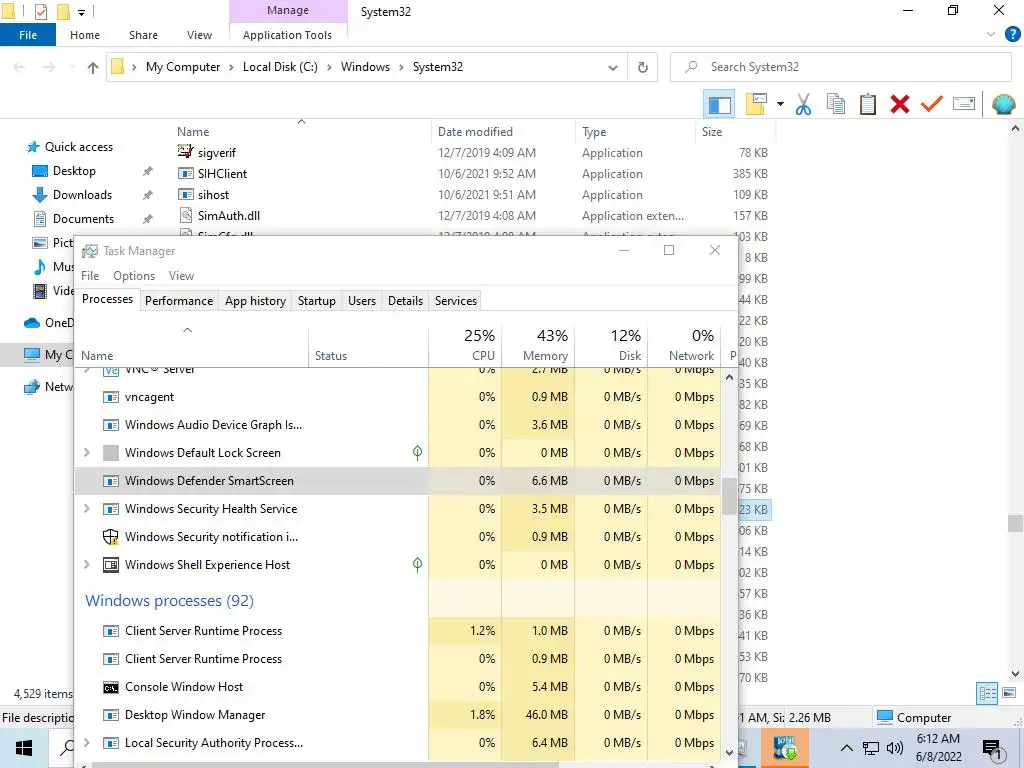Screen dimensions: 1024x768
Task: Sort processes by the Memory column
Action: click(x=538, y=345)
